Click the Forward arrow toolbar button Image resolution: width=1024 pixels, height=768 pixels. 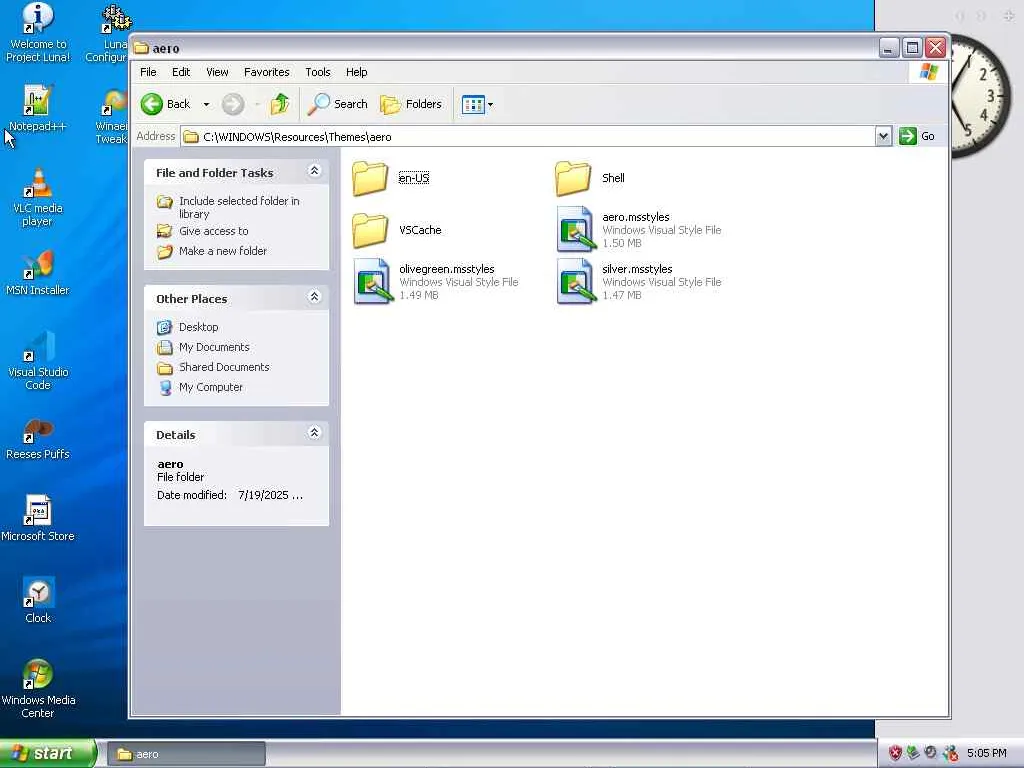233,104
